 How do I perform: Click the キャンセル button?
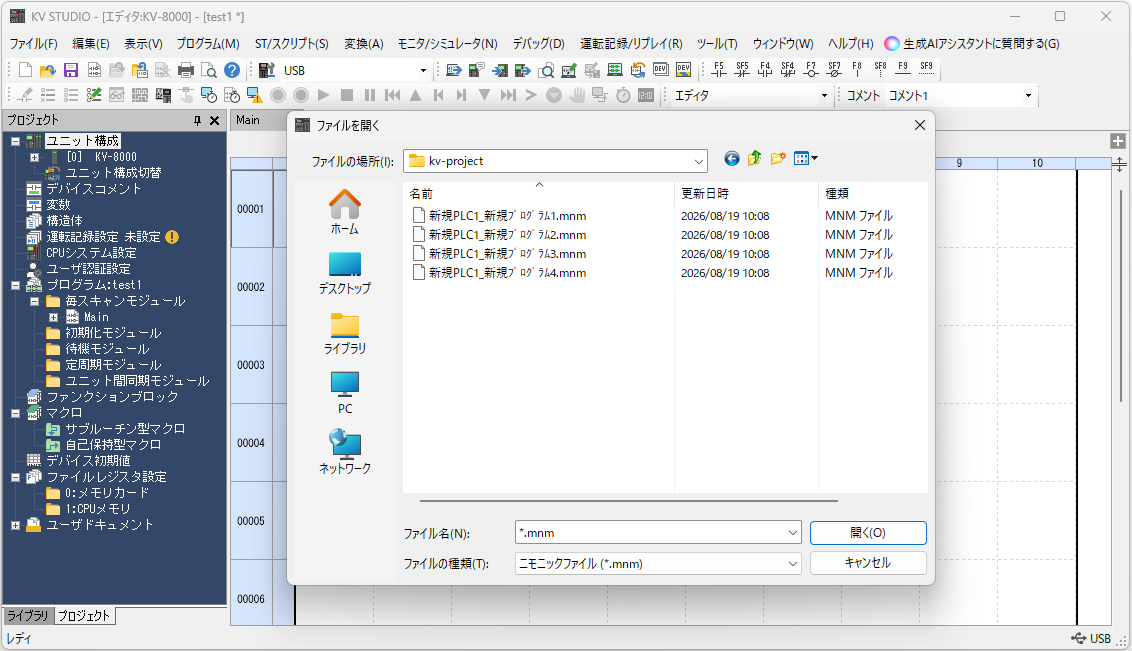[868, 563]
